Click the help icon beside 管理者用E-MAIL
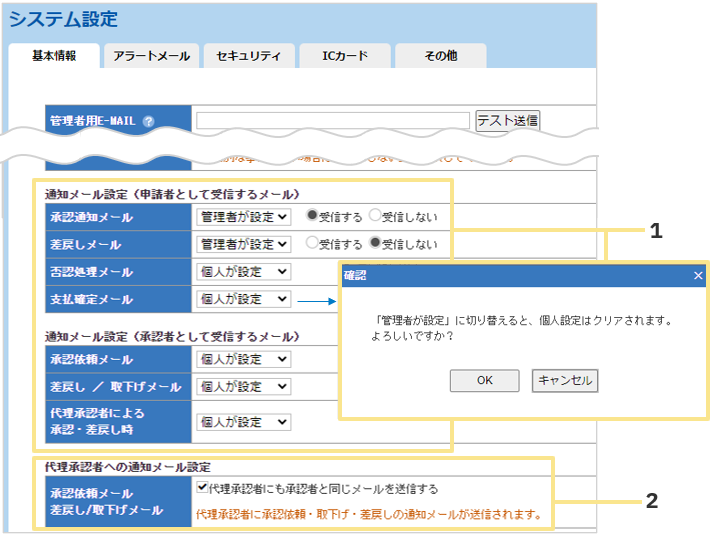The image size is (714, 537). [148, 122]
